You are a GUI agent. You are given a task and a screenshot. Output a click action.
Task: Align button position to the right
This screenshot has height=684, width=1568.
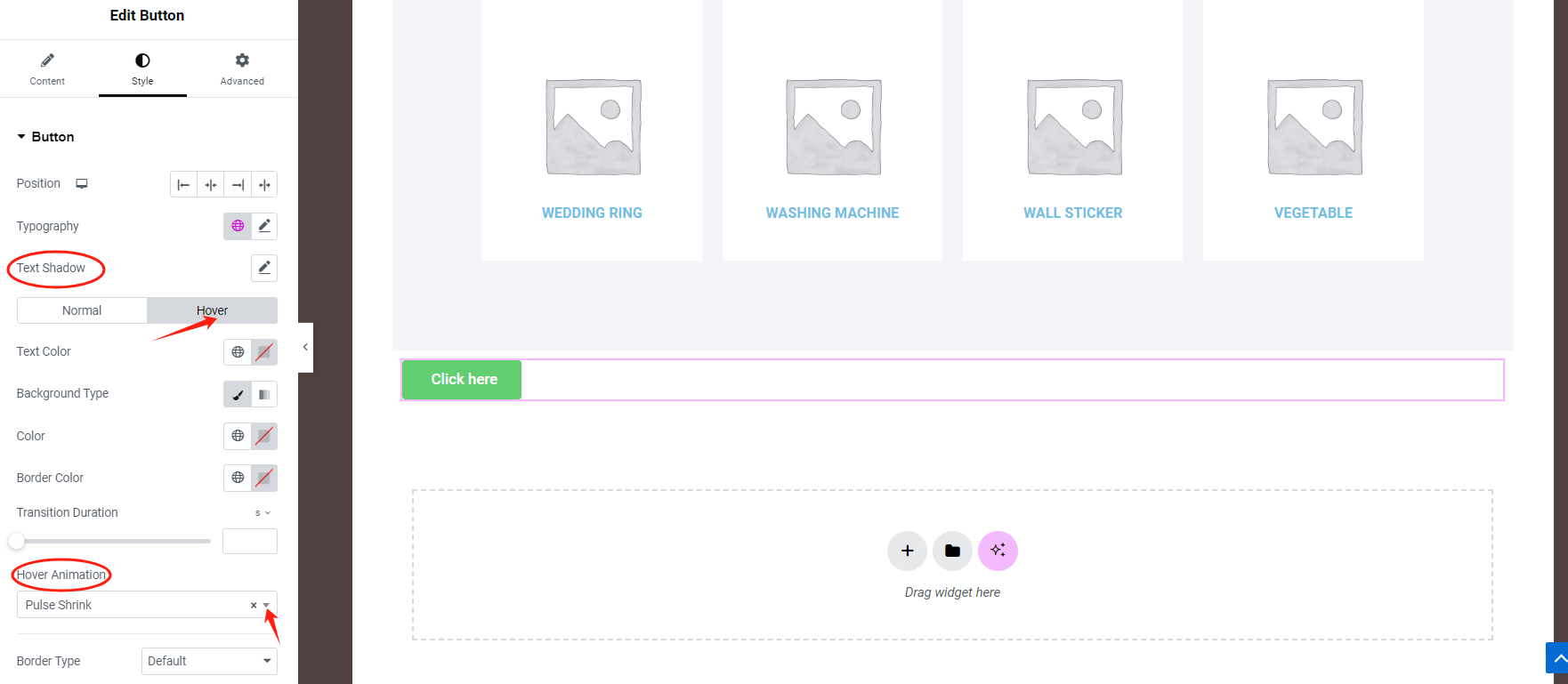[238, 184]
